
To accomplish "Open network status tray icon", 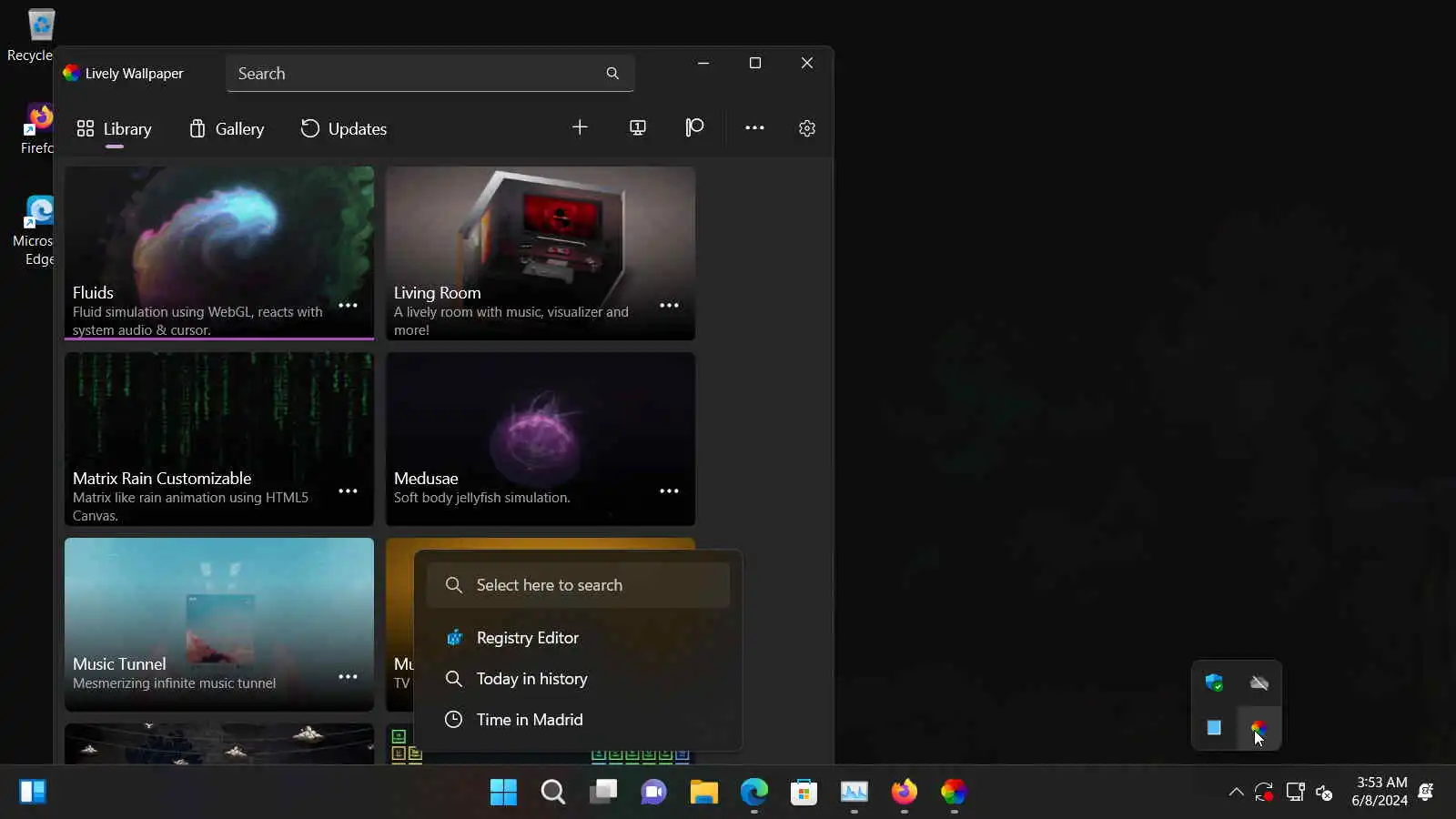I will point(1295,793).
